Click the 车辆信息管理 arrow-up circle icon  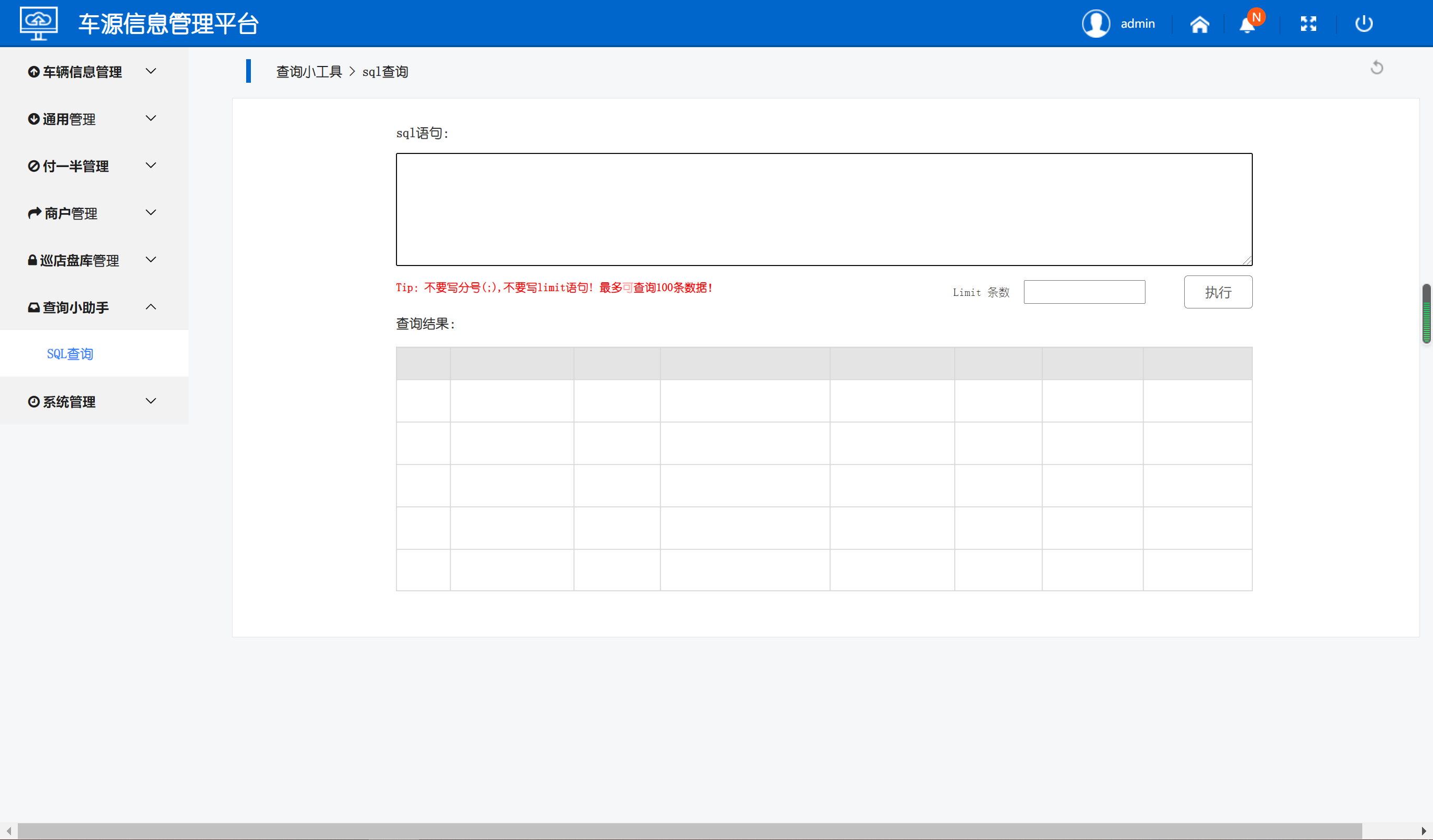34,72
